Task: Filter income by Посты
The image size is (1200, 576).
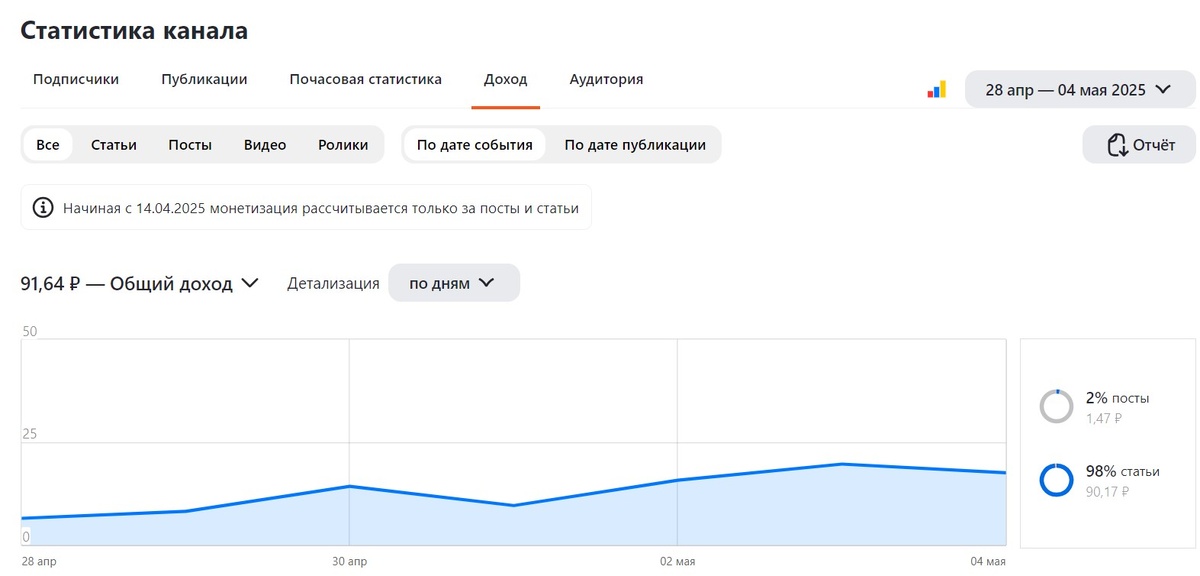Action: click(190, 145)
